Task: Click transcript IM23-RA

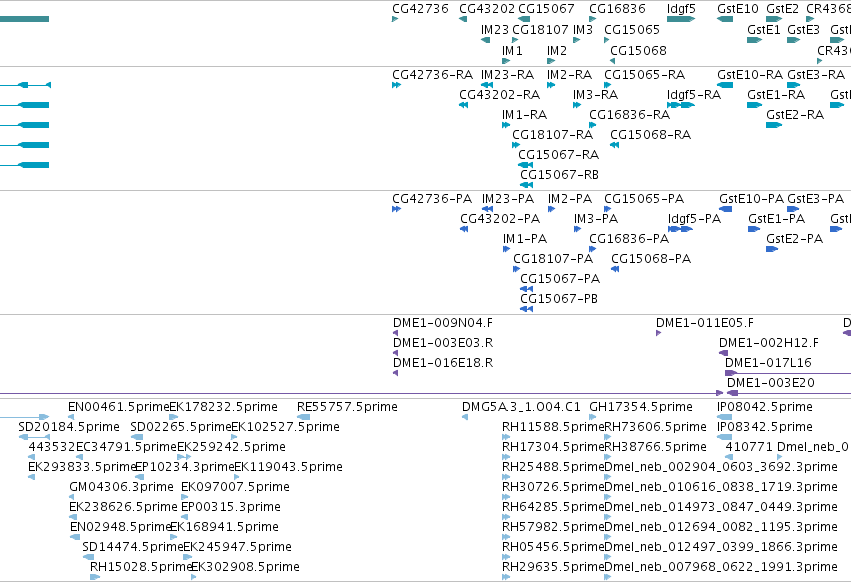Action: point(507,75)
